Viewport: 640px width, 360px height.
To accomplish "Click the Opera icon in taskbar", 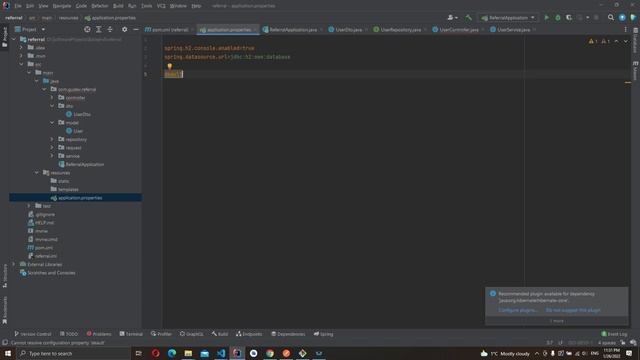I will click(156, 353).
